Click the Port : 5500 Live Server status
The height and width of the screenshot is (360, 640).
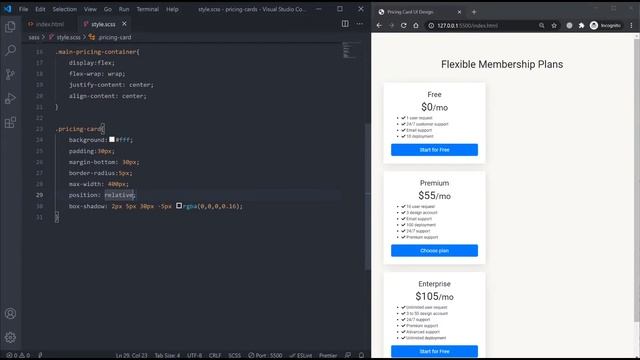(x=265, y=356)
